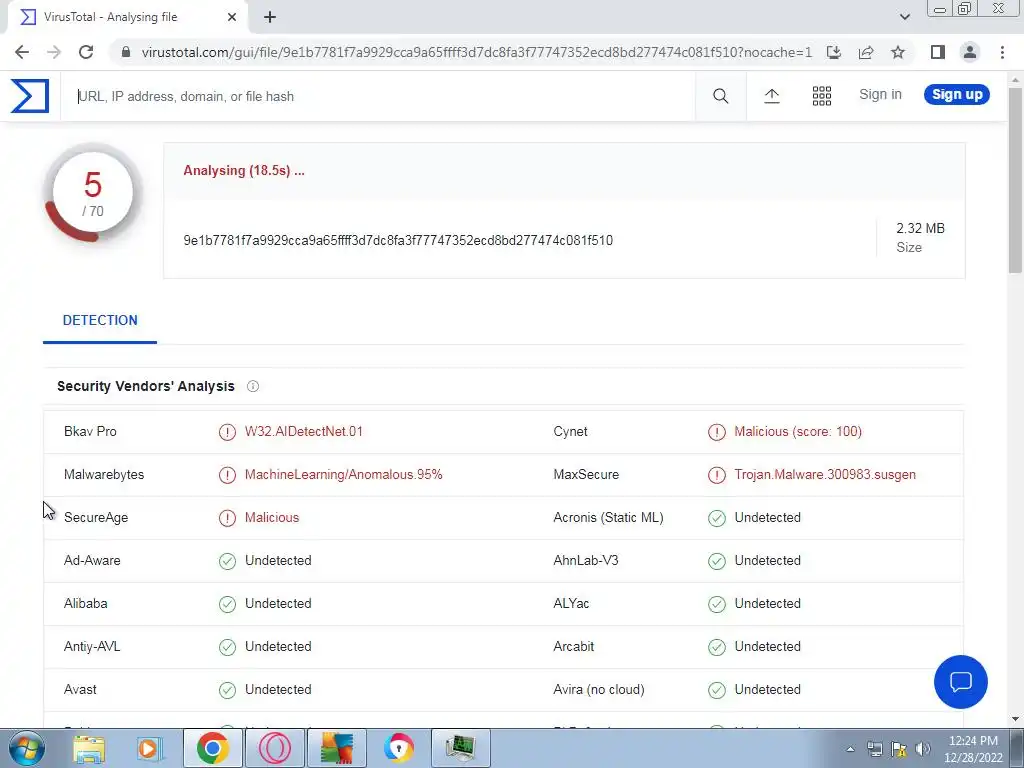Open the apps grid icon

(822, 96)
